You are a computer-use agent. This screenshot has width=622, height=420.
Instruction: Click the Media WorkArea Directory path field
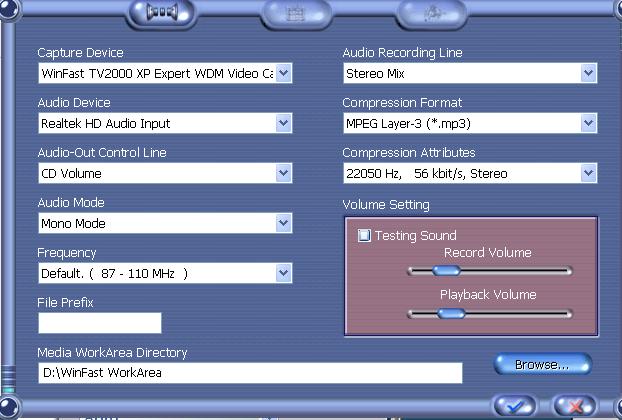pyautogui.click(x=250, y=373)
